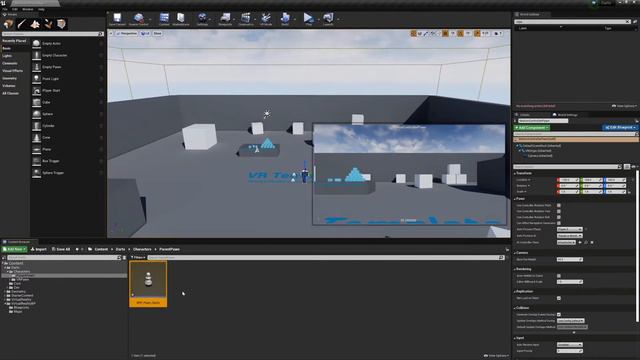Open the Source Control toolbar icon
640x360 pixels.
point(139,18)
